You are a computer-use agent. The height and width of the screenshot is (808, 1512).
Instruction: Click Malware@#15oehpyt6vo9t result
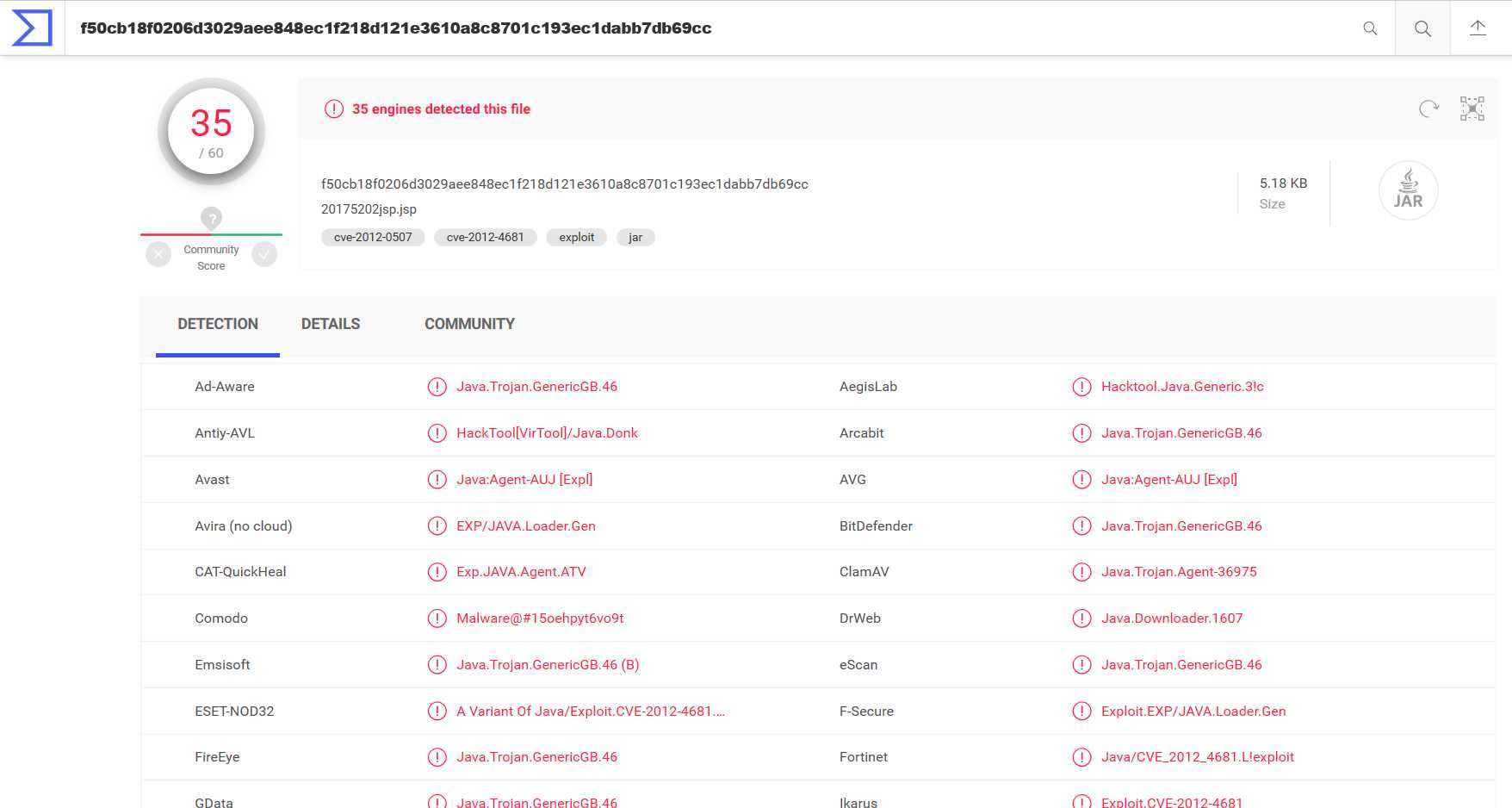(x=540, y=618)
